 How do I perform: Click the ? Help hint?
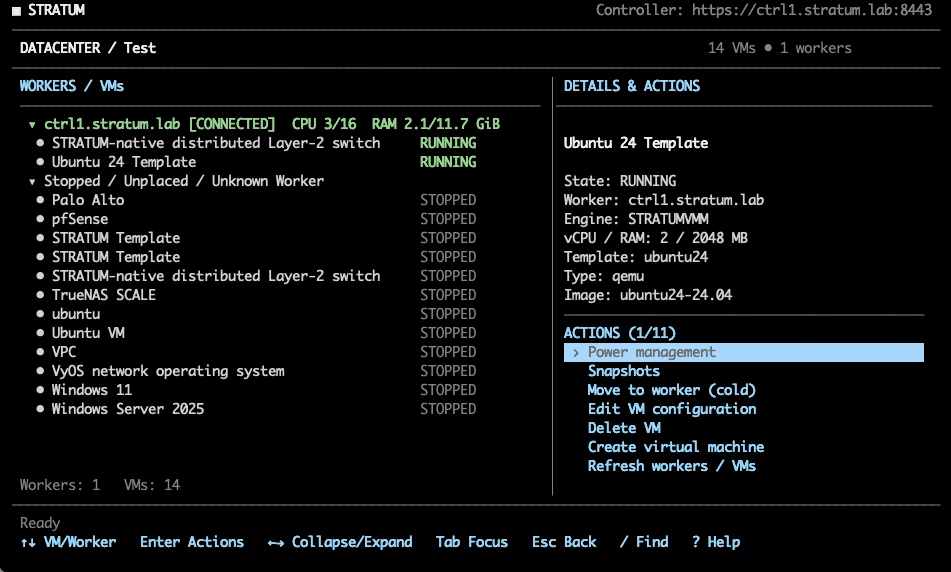[716, 542]
